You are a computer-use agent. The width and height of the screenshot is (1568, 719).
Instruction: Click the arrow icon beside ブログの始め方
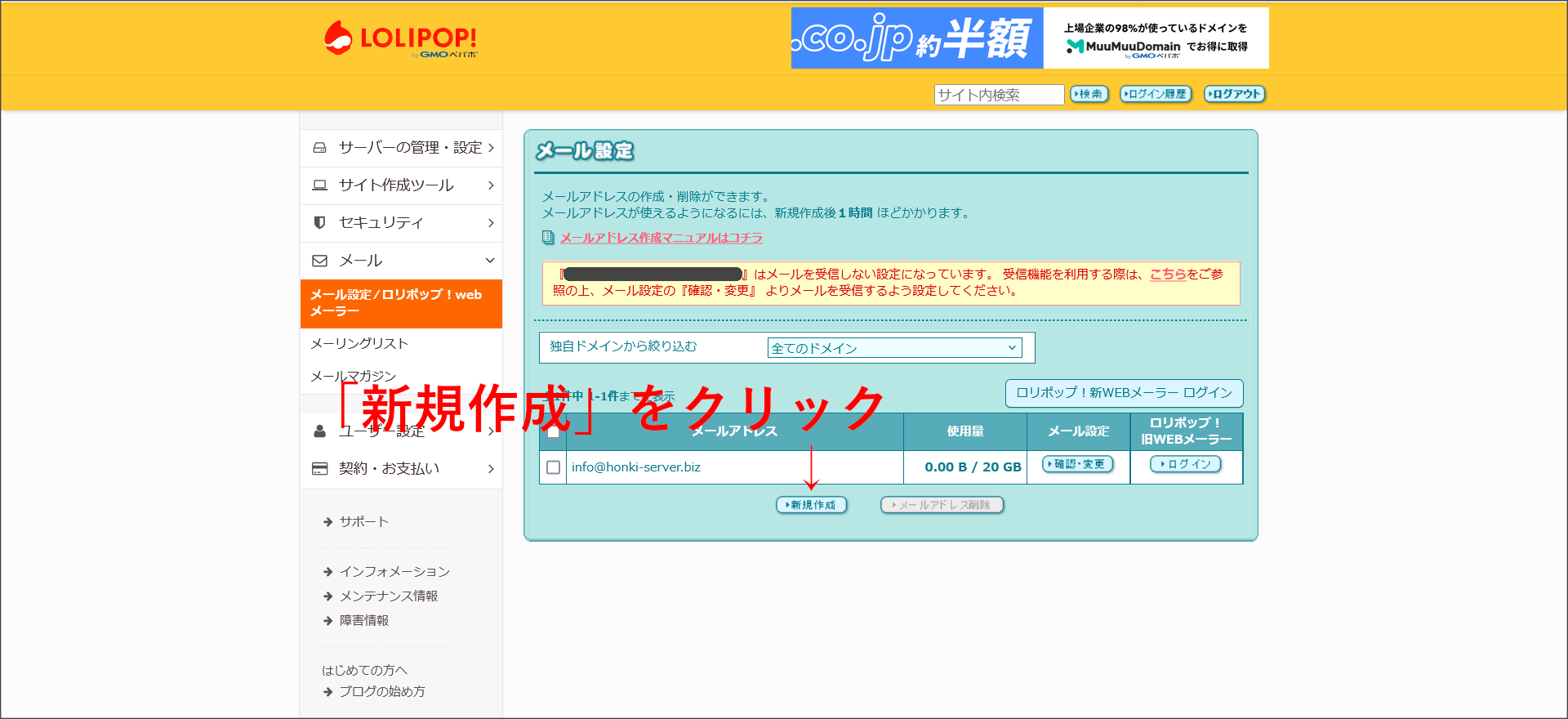[x=327, y=692]
